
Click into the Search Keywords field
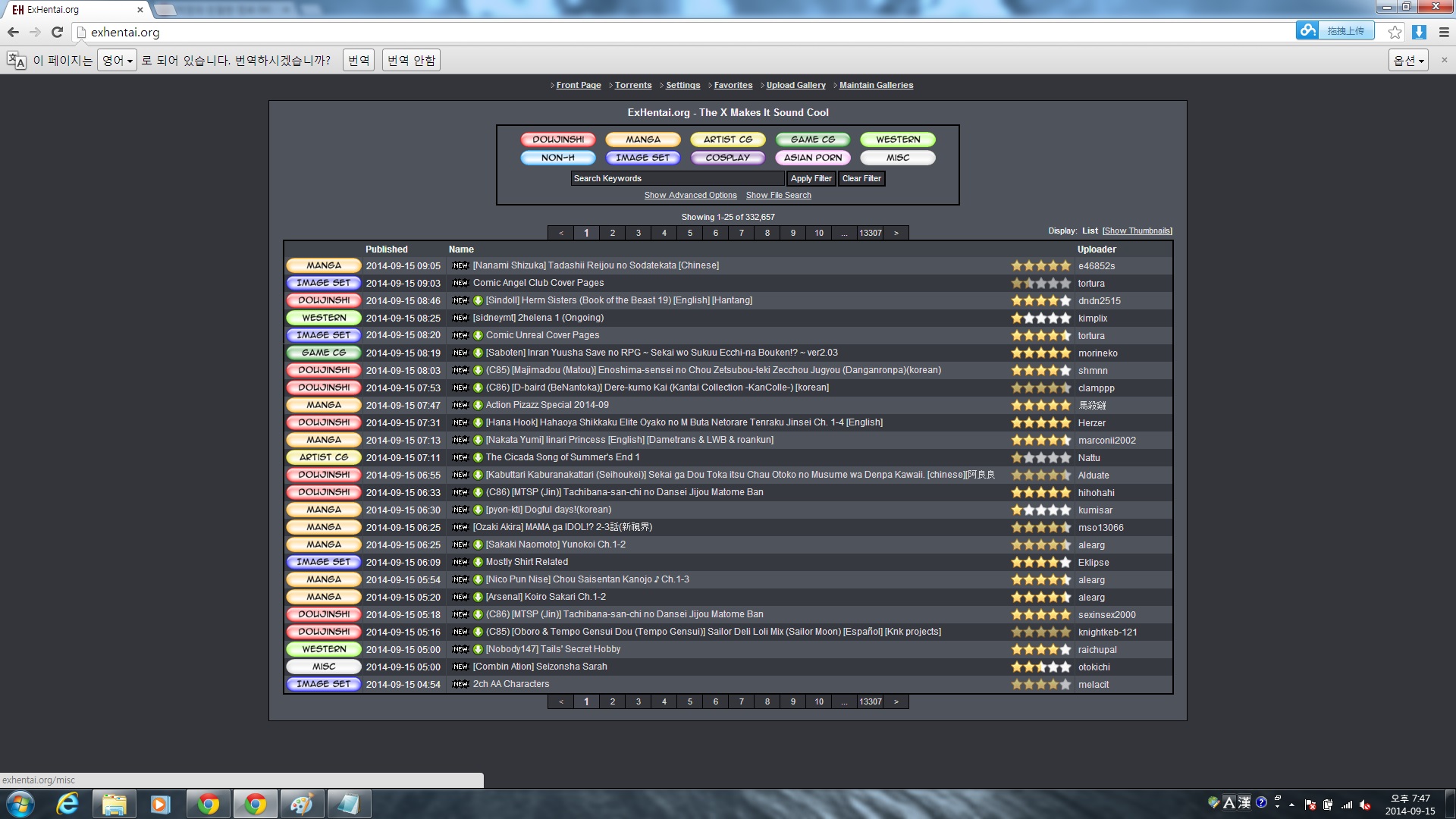point(677,179)
